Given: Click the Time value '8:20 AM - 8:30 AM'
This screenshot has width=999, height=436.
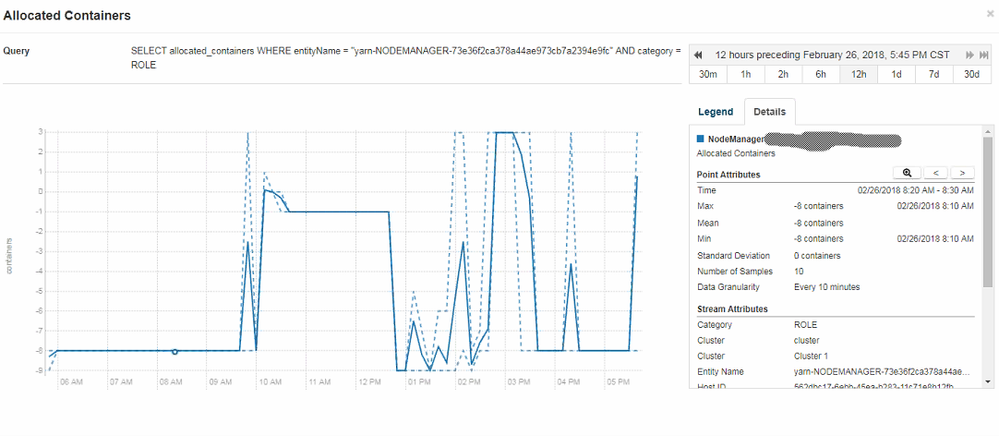Looking at the screenshot, I should [x=916, y=191].
